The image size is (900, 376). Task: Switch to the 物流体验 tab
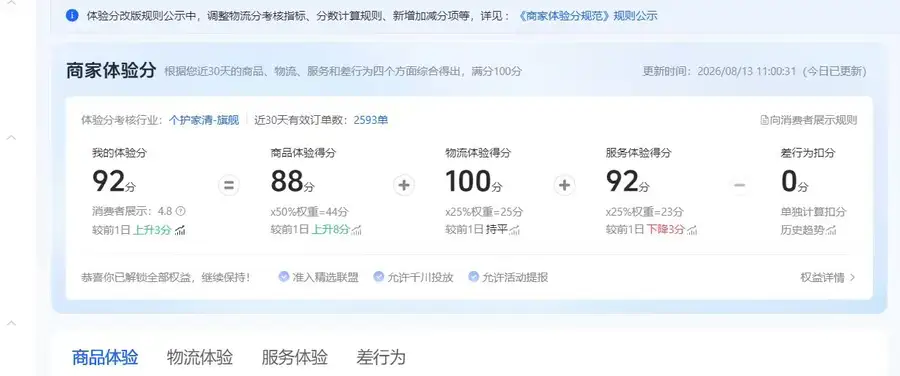point(200,357)
